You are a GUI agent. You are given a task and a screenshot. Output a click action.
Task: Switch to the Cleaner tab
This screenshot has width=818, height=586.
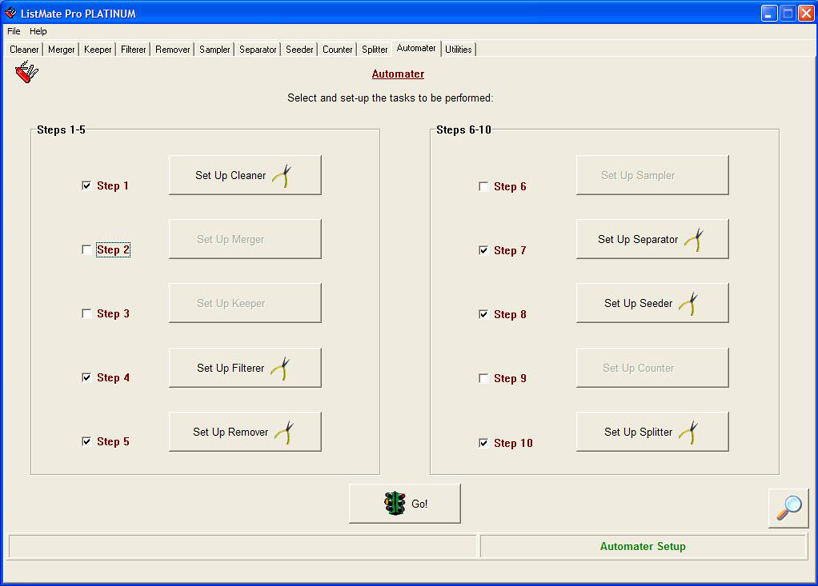pyautogui.click(x=24, y=49)
